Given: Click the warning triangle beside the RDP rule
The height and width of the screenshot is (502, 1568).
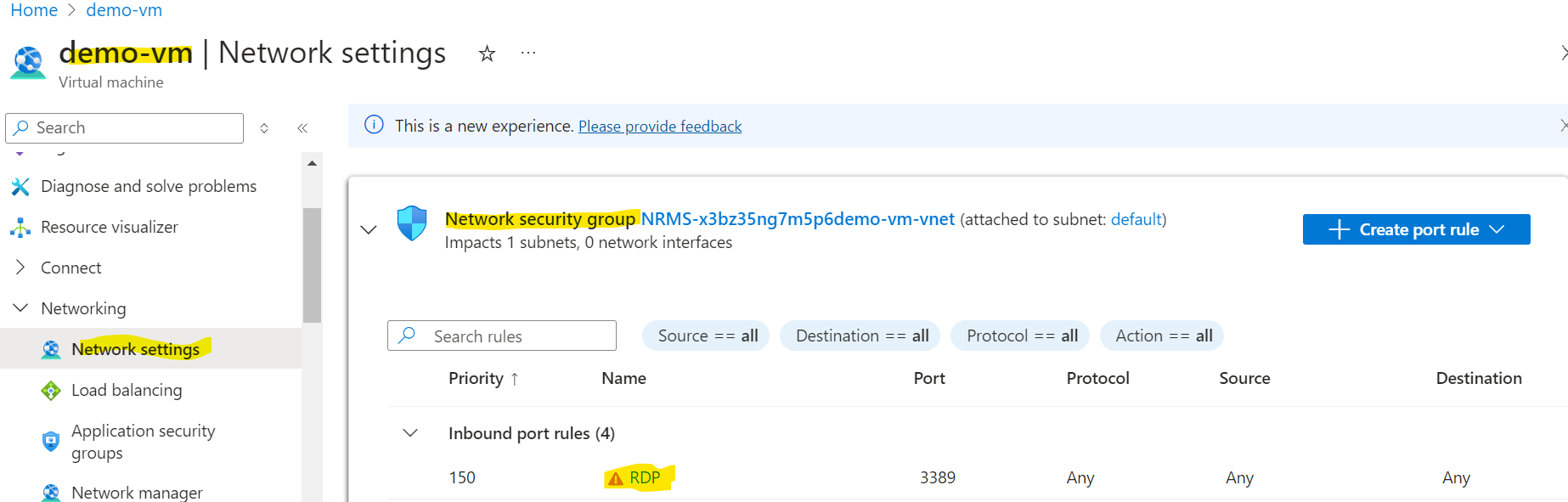Looking at the screenshot, I should pos(615,477).
